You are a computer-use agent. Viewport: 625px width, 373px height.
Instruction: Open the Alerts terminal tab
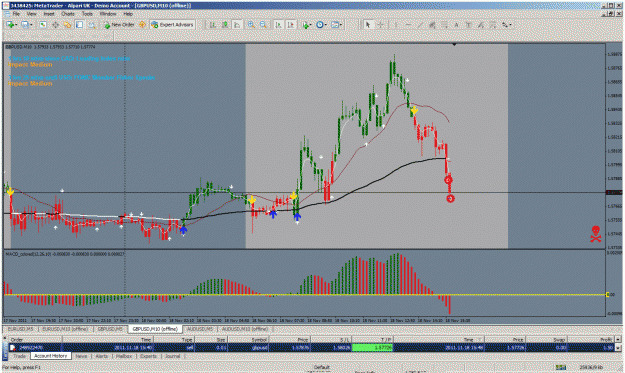(x=102, y=356)
